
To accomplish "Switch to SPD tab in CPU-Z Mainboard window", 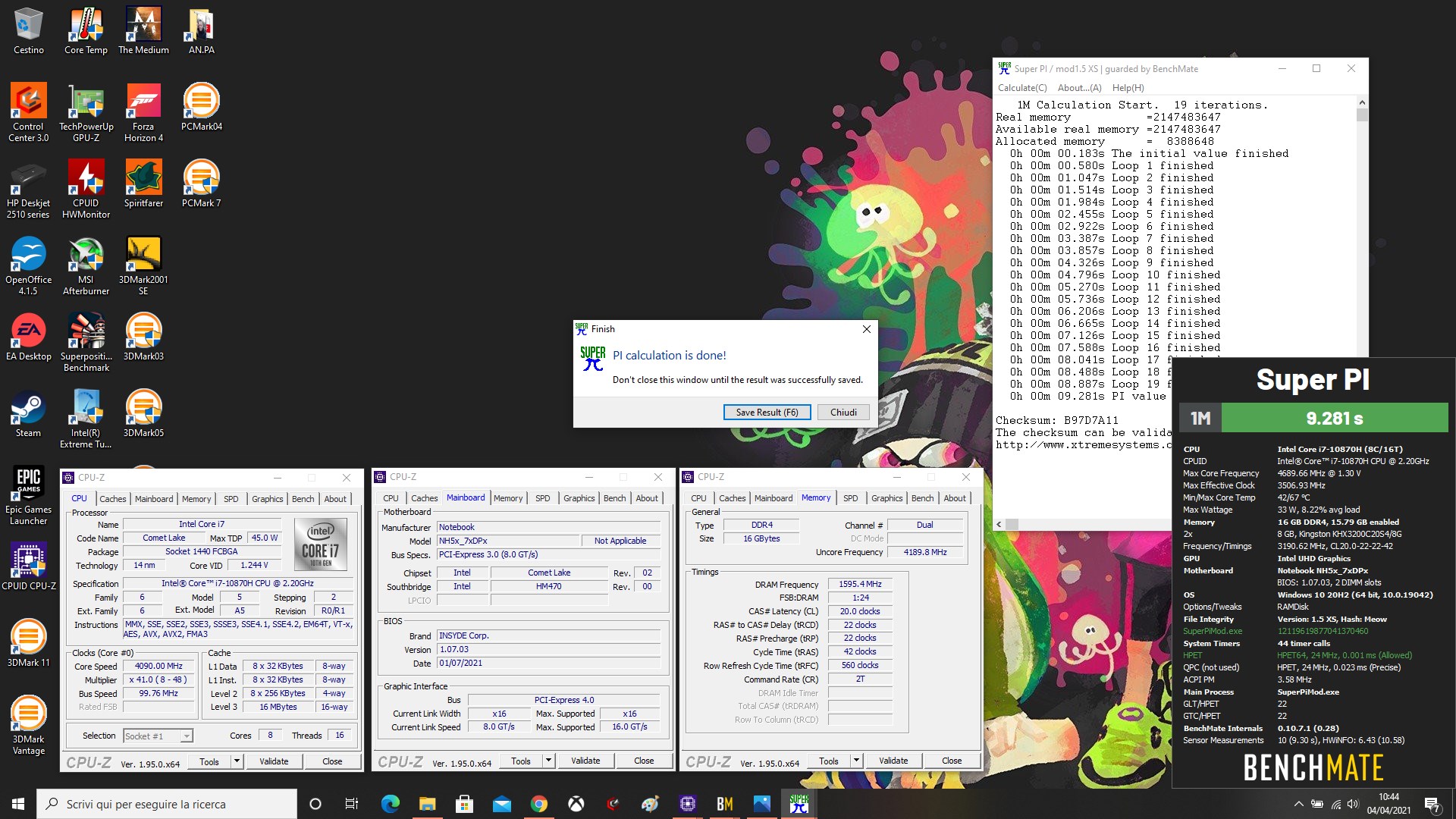I will pyautogui.click(x=542, y=498).
